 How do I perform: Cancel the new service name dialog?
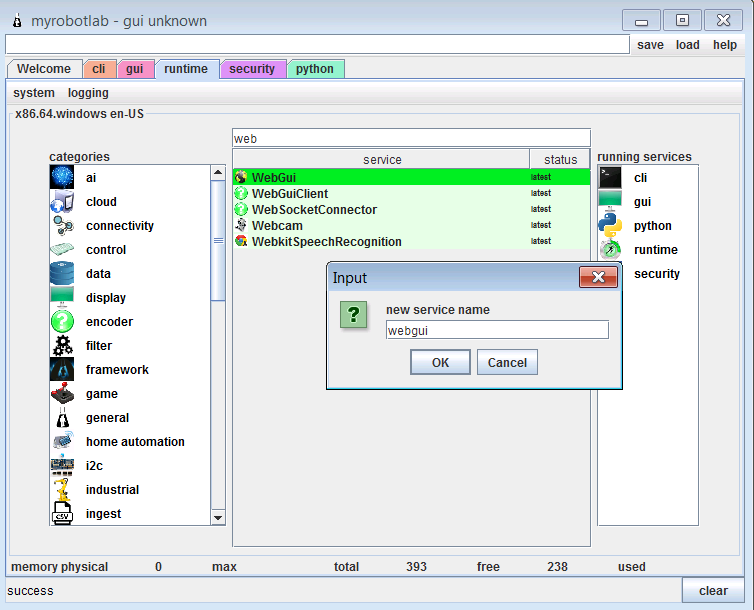pyautogui.click(x=507, y=362)
